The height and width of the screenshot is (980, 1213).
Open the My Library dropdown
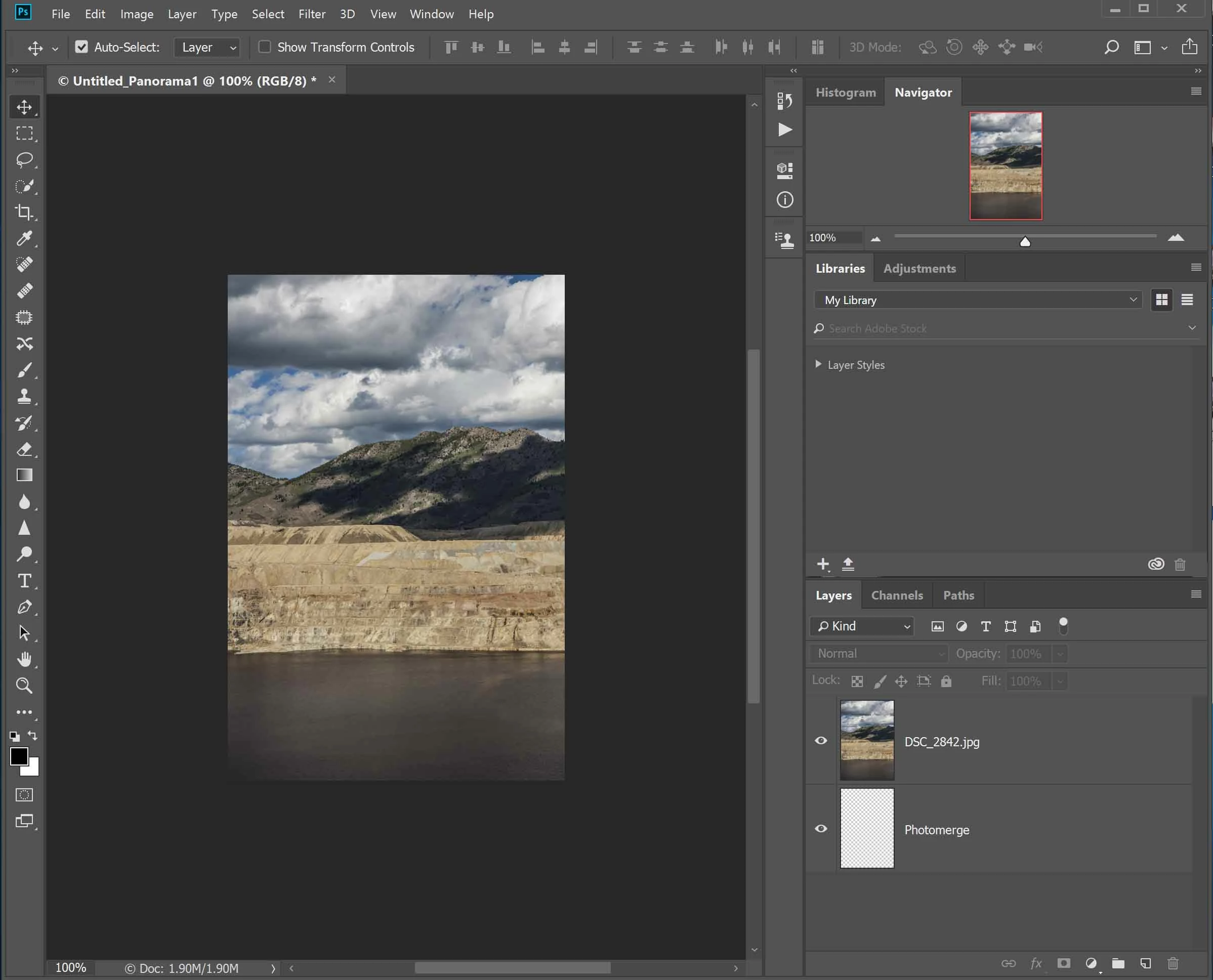(x=978, y=300)
